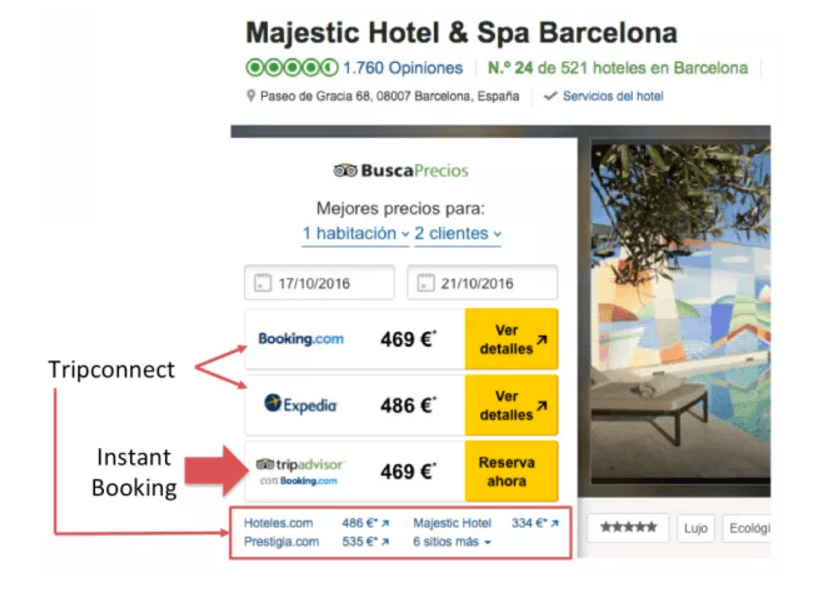The height and width of the screenshot is (589, 813).
Task: Click the check-out calendar icon
Action: tap(426, 283)
